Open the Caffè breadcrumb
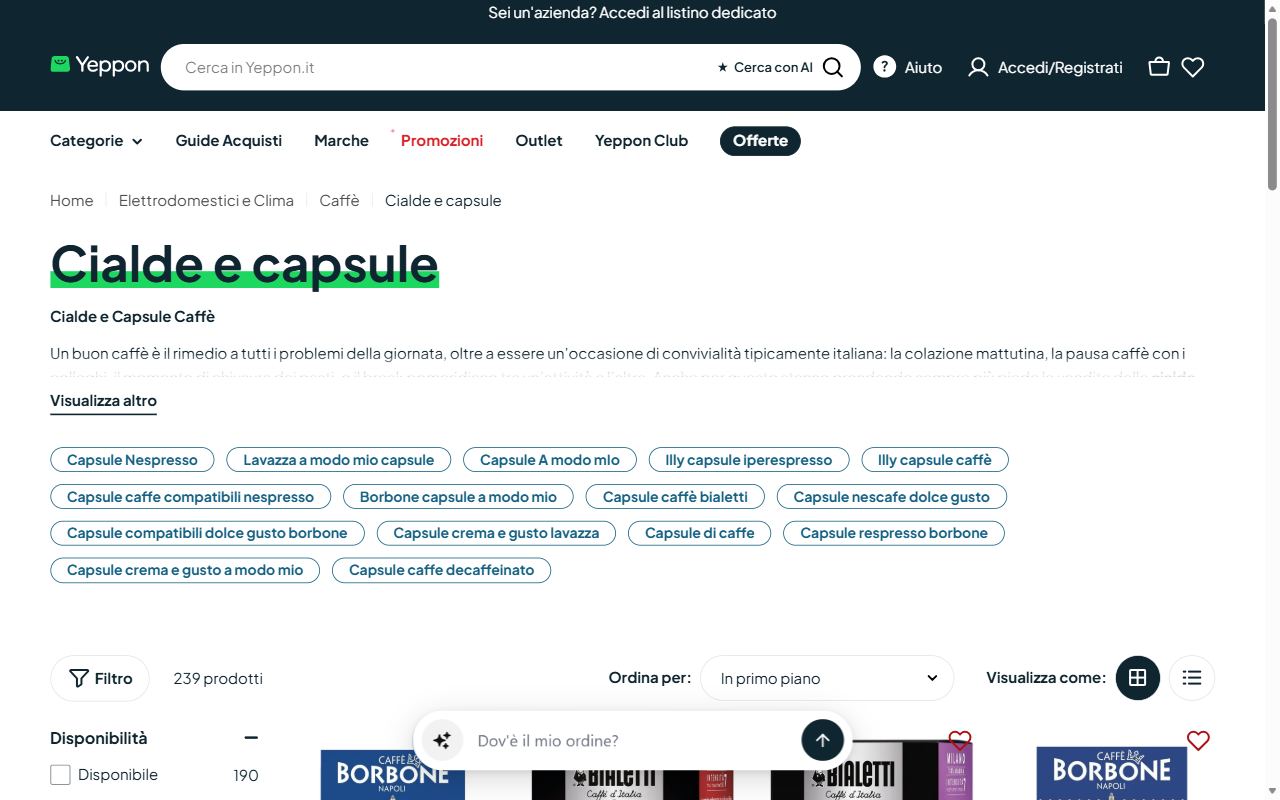The height and width of the screenshot is (800, 1280). click(339, 200)
